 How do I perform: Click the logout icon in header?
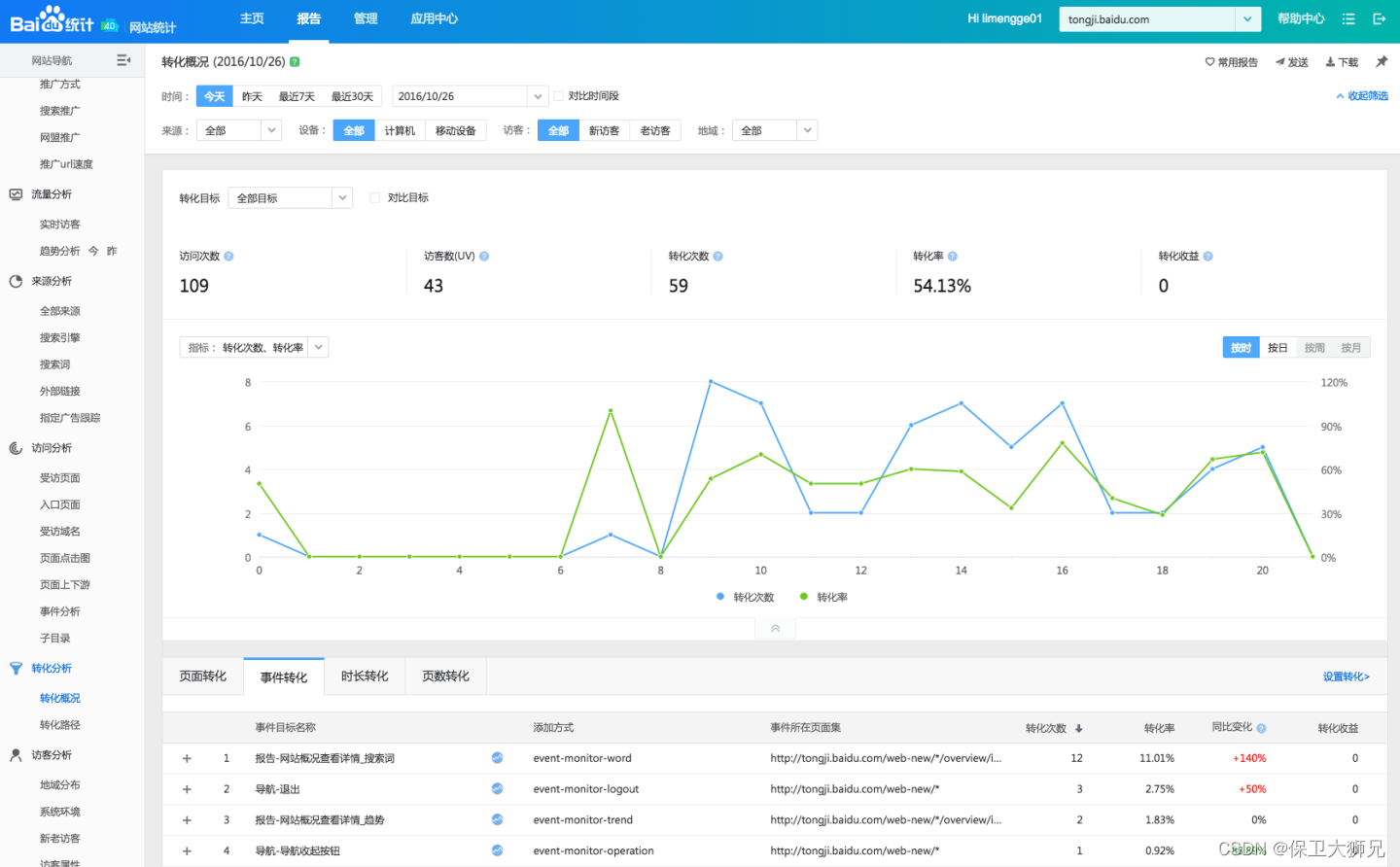click(x=1379, y=18)
